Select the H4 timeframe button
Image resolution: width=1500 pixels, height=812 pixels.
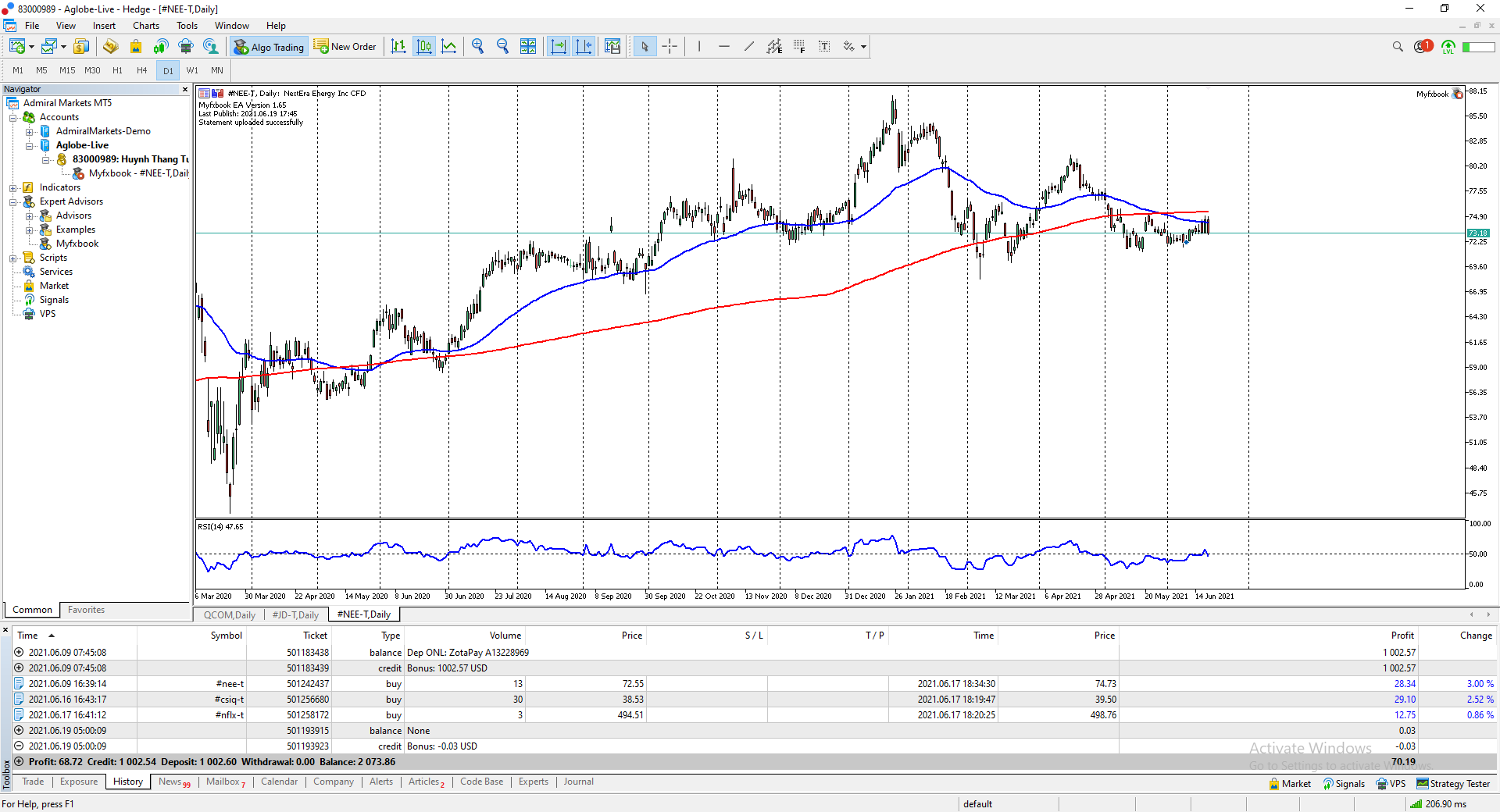tap(141, 70)
